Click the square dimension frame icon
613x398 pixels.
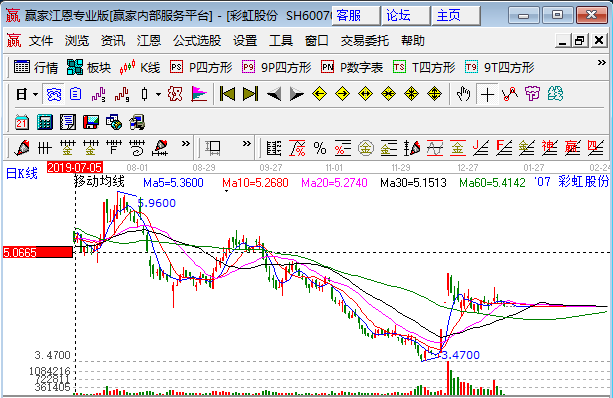click(213, 148)
